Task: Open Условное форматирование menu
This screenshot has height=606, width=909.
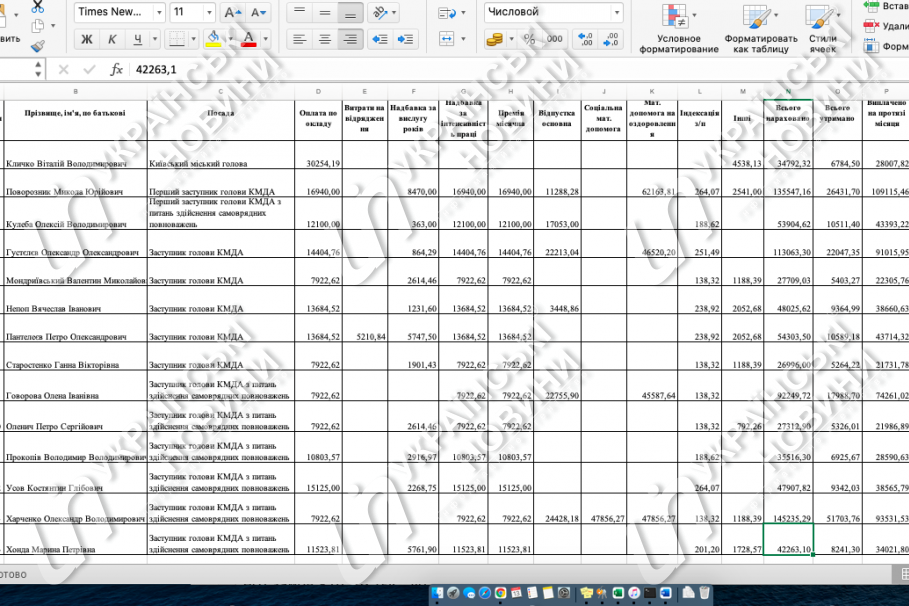Action: (679, 28)
